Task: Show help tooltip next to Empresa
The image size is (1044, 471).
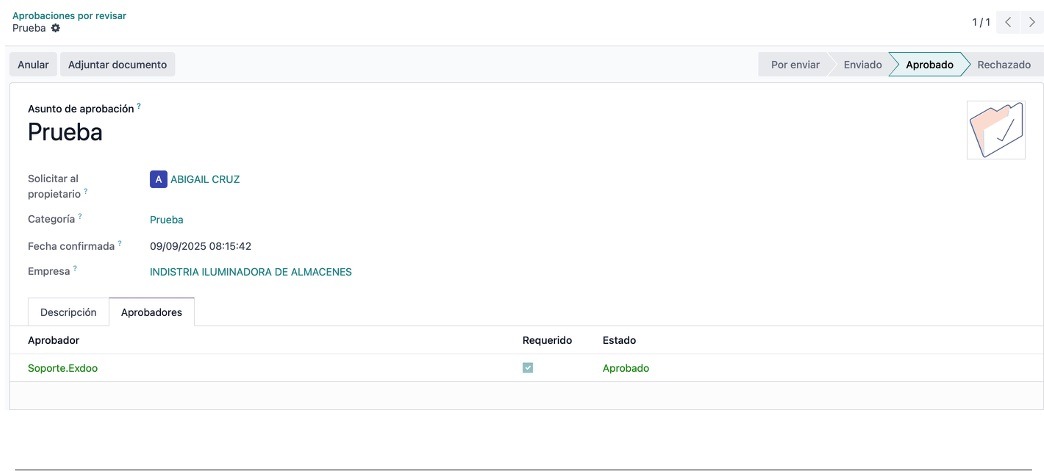Action: (x=75, y=268)
